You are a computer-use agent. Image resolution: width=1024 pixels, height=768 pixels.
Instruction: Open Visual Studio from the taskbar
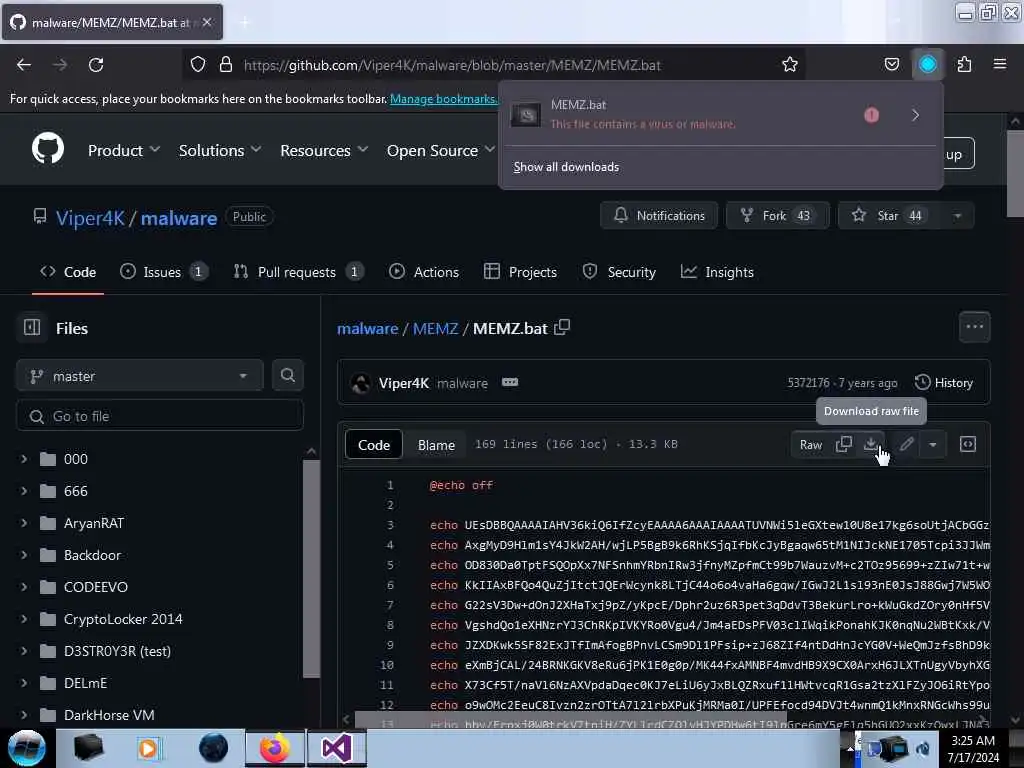click(336, 748)
